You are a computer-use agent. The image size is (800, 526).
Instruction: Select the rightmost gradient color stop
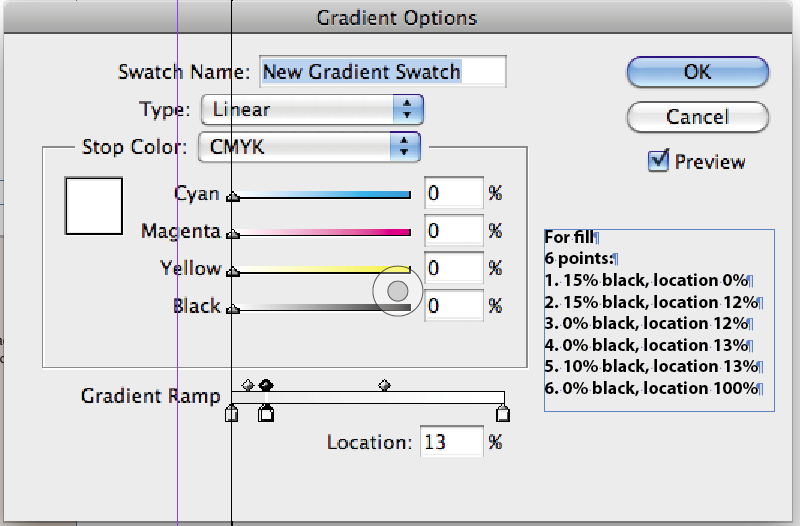click(x=503, y=413)
